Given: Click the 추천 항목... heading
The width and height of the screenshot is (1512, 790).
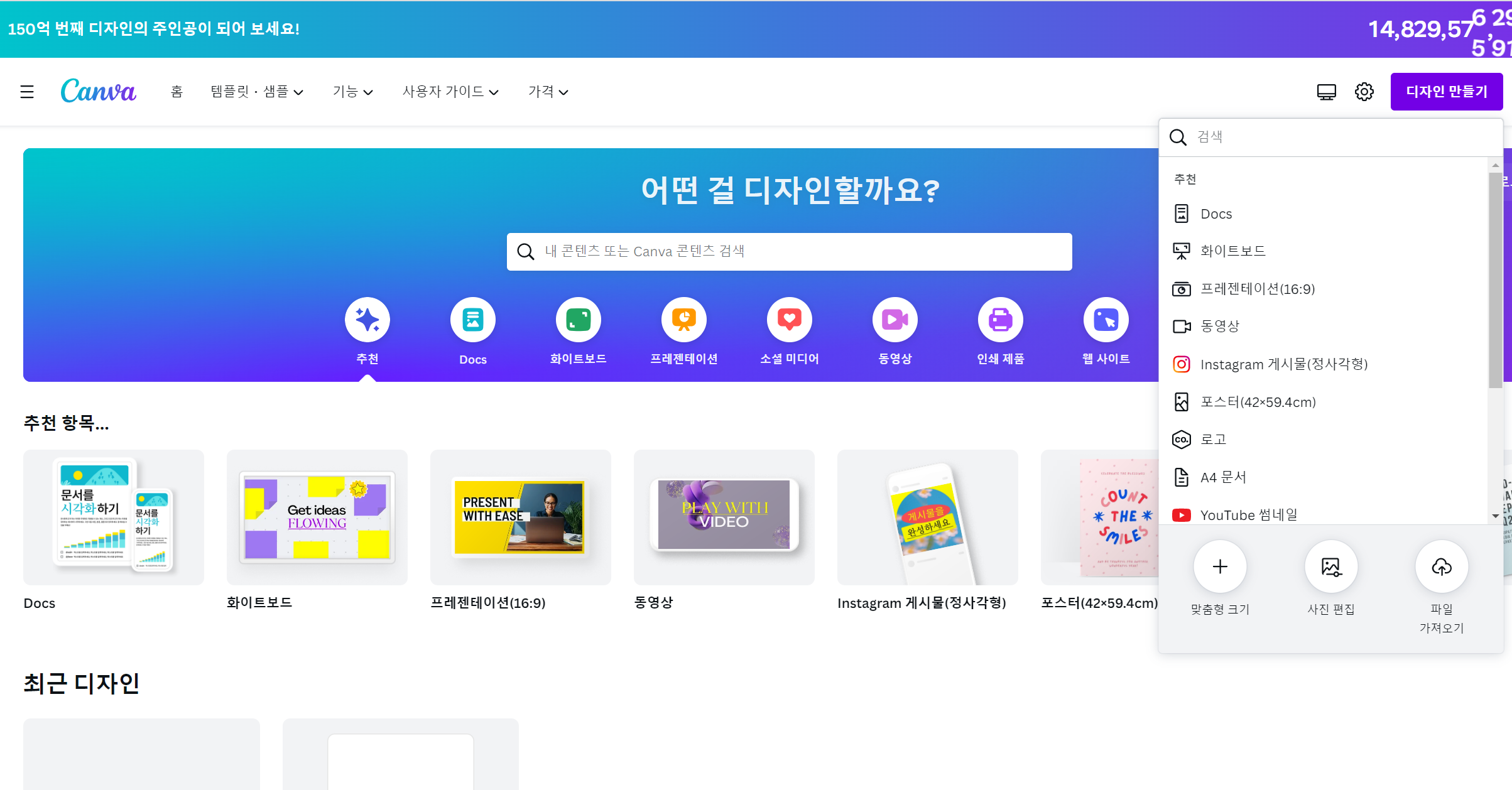Looking at the screenshot, I should (x=67, y=423).
